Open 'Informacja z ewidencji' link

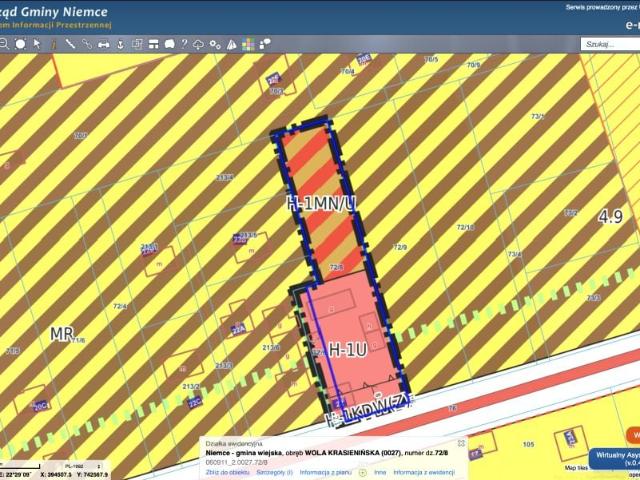point(424,472)
